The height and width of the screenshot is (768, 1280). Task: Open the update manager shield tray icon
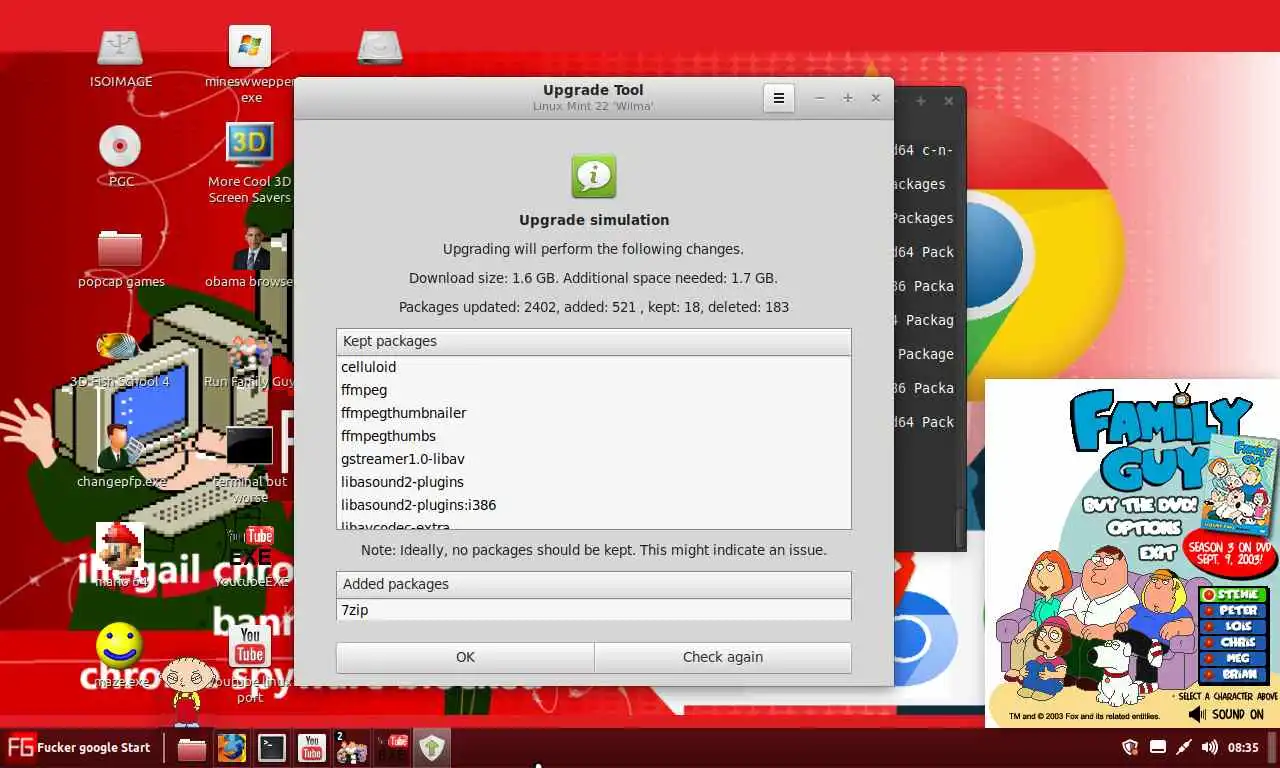click(x=1131, y=747)
